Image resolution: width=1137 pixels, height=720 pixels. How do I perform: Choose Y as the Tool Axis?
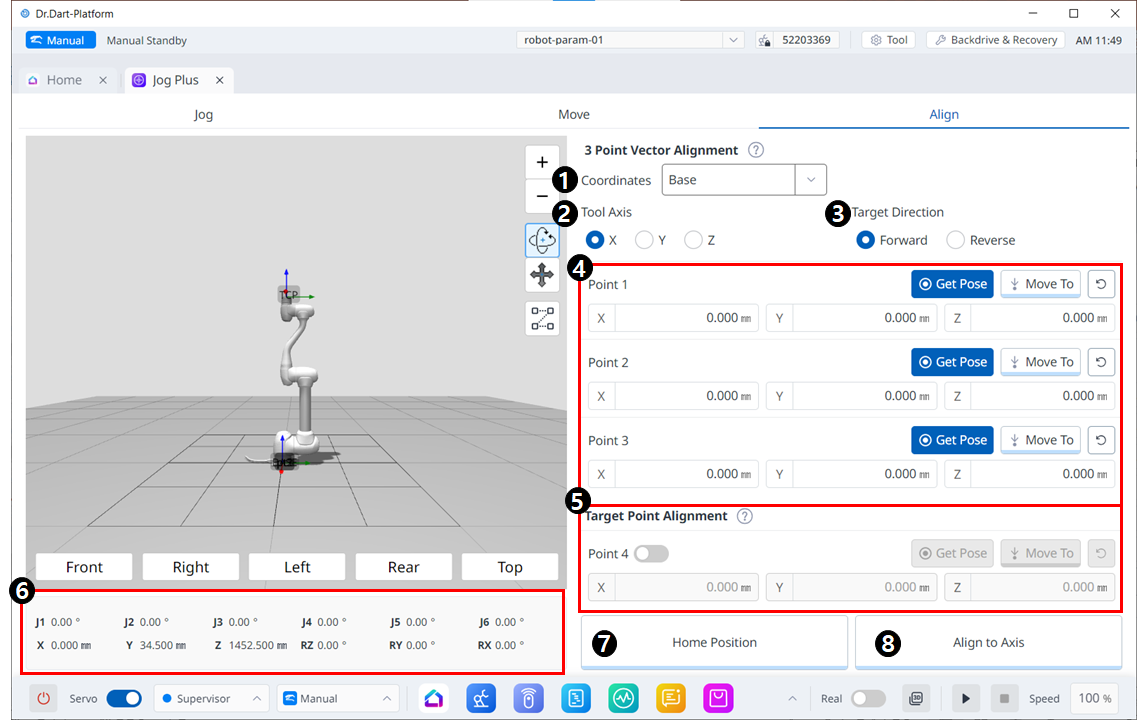[644, 240]
